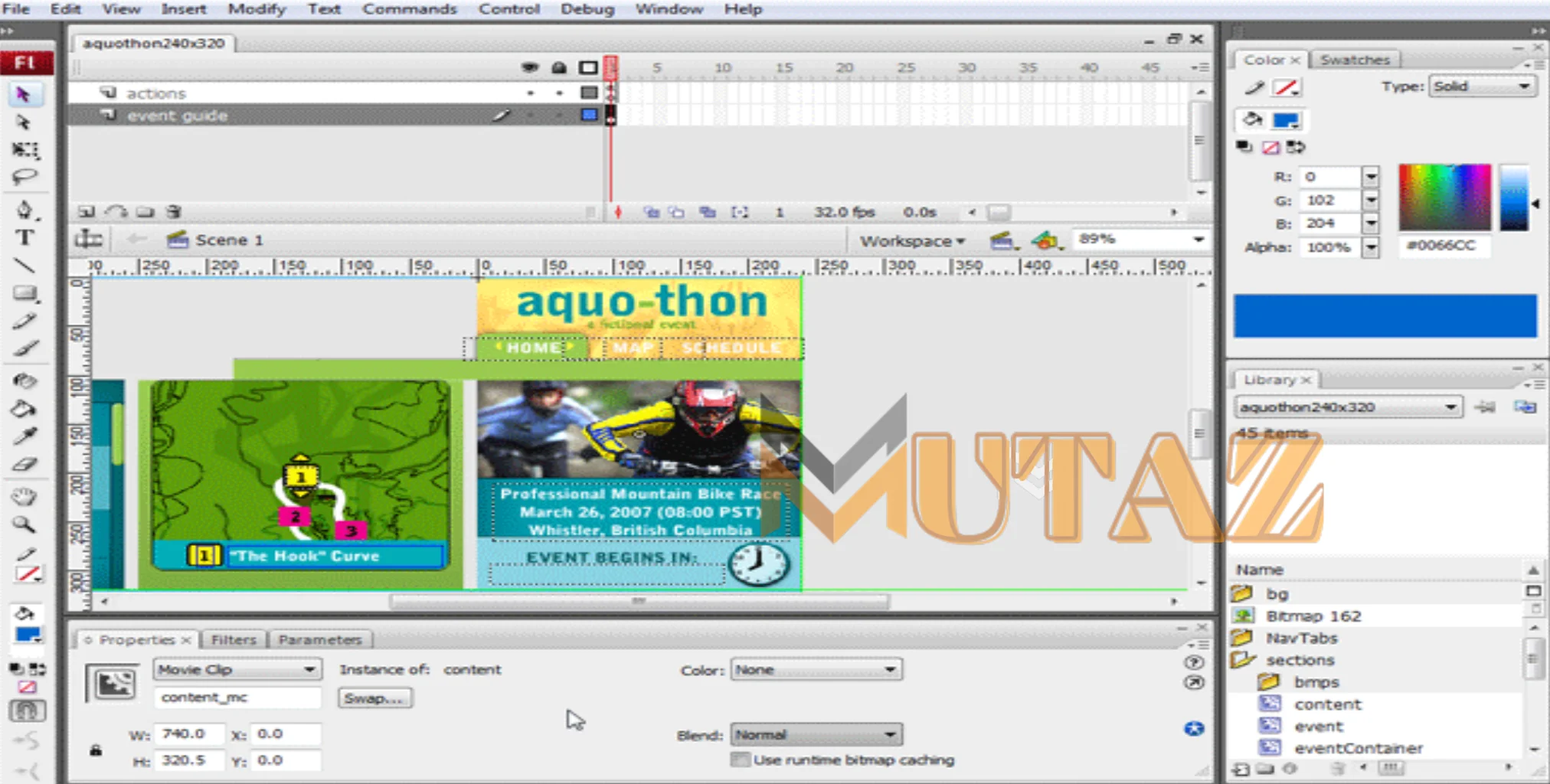Select the Subselection tool
This screenshot has height=784, width=1550.
point(24,122)
